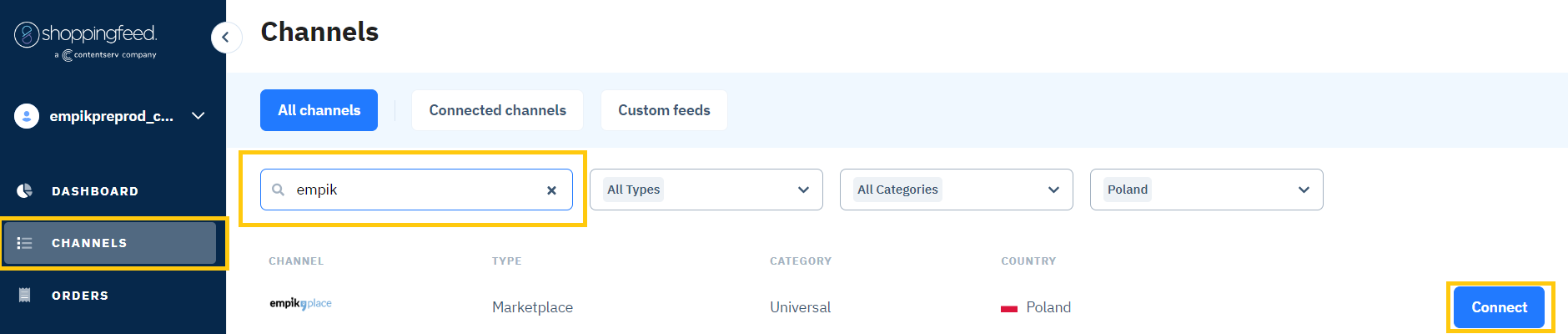Collapse the sidebar with the arrow button
This screenshot has width=1568, height=334.
point(225,38)
